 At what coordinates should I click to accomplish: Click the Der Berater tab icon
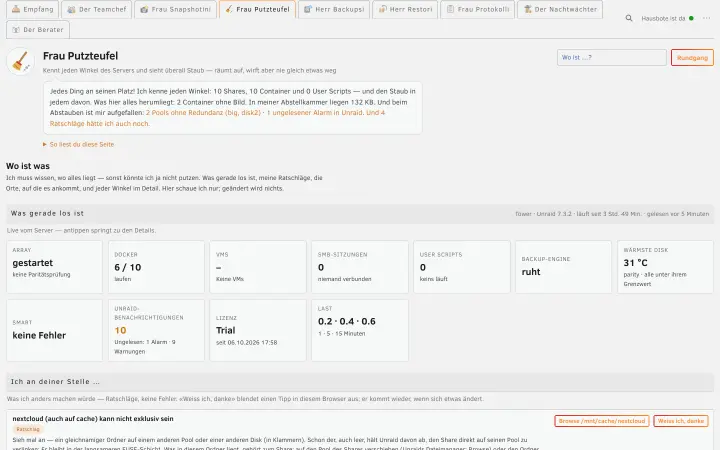coord(16,29)
